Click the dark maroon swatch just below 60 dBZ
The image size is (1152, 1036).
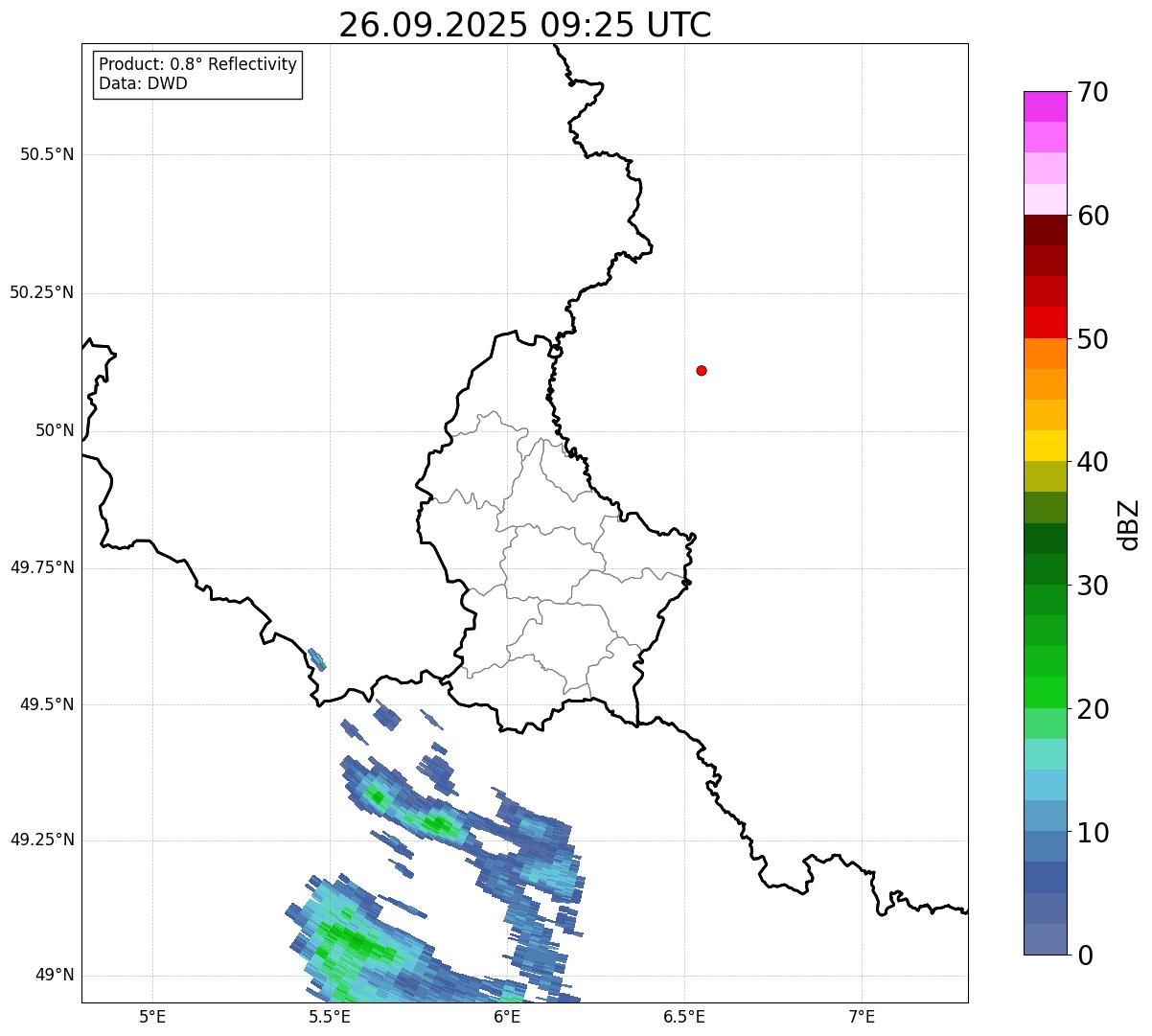point(1046,230)
